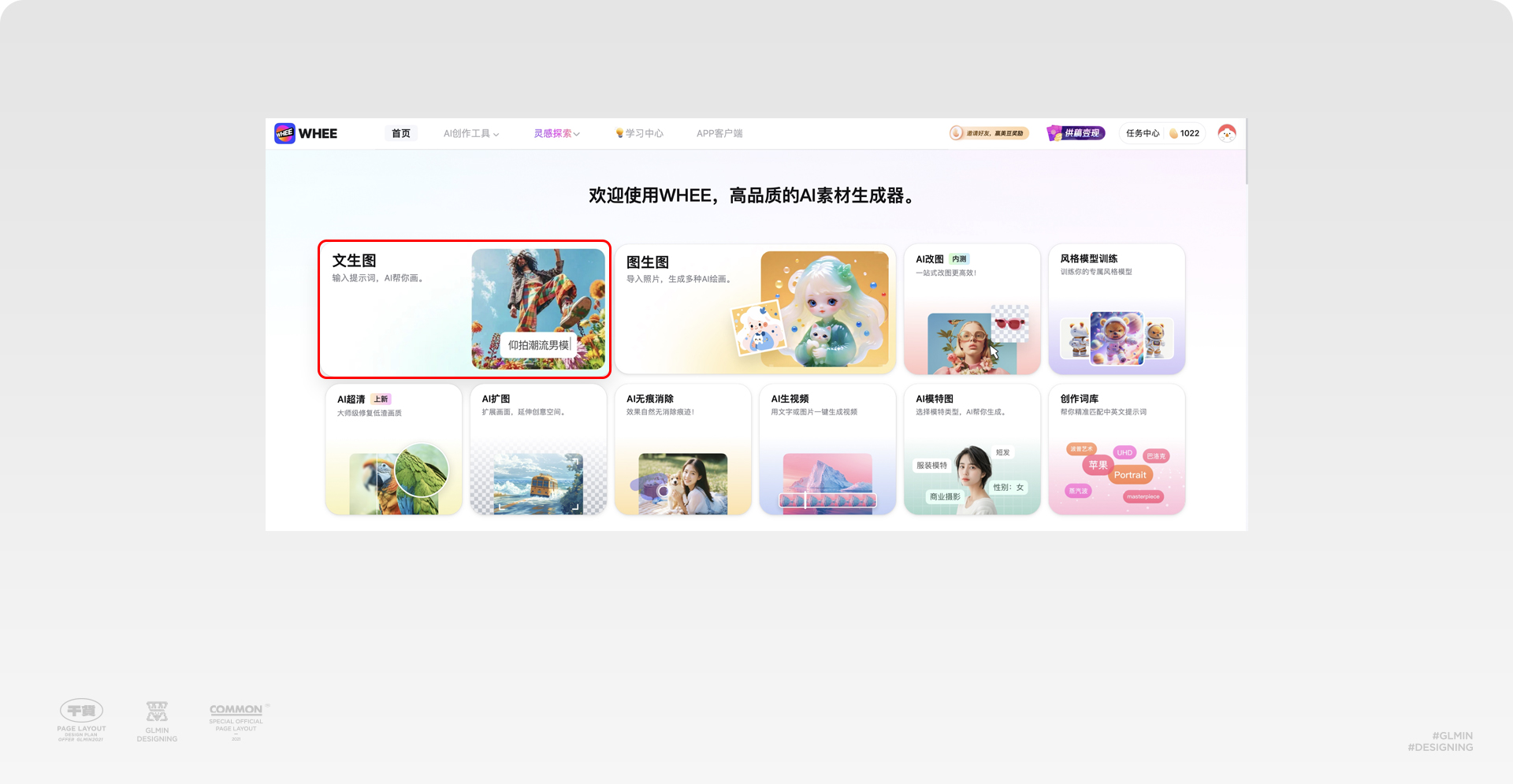Viewport: 1513px width, 784px height.
Task: Click the Portrait tag in 创作词库 card
Action: tap(1130, 474)
